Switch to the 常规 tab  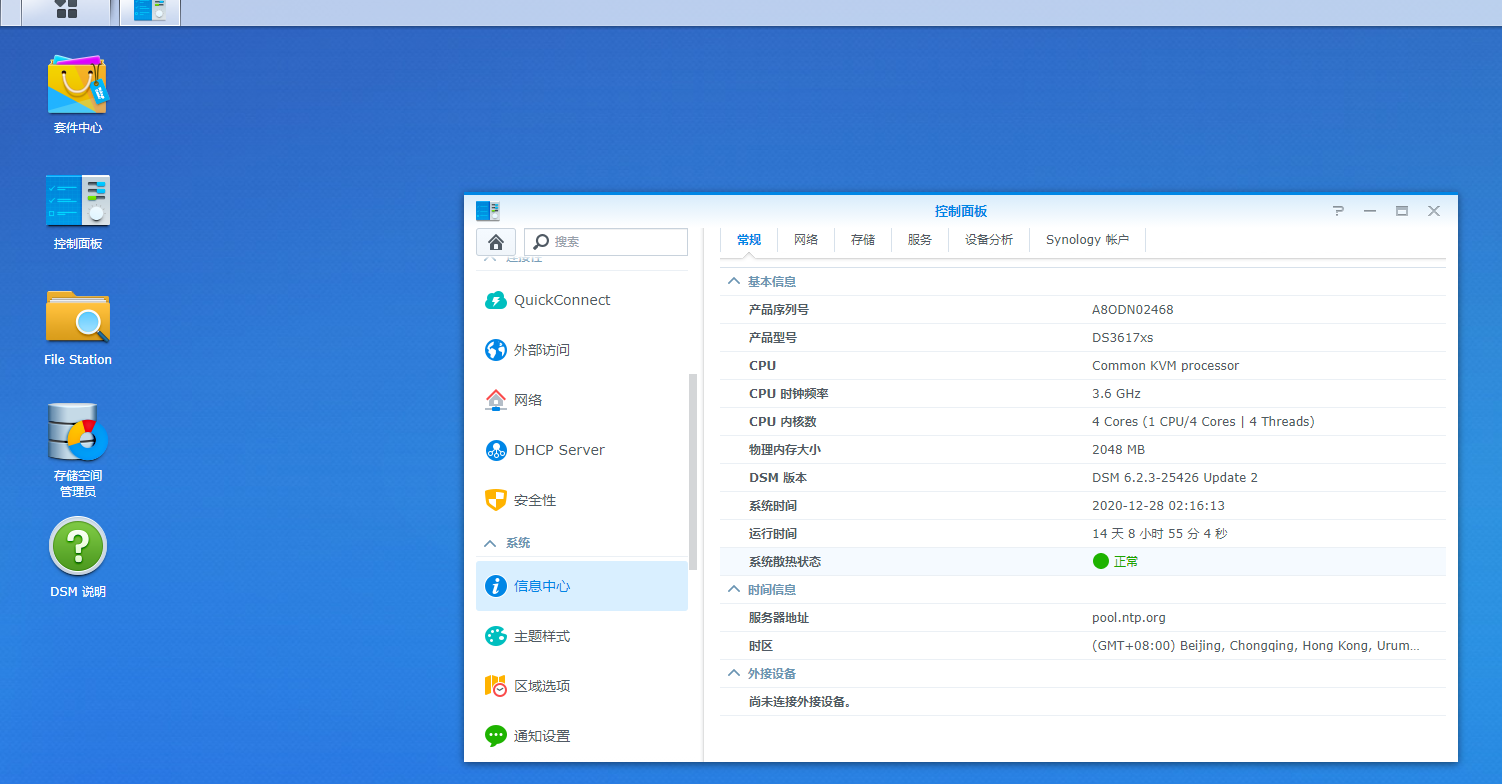[x=749, y=240]
